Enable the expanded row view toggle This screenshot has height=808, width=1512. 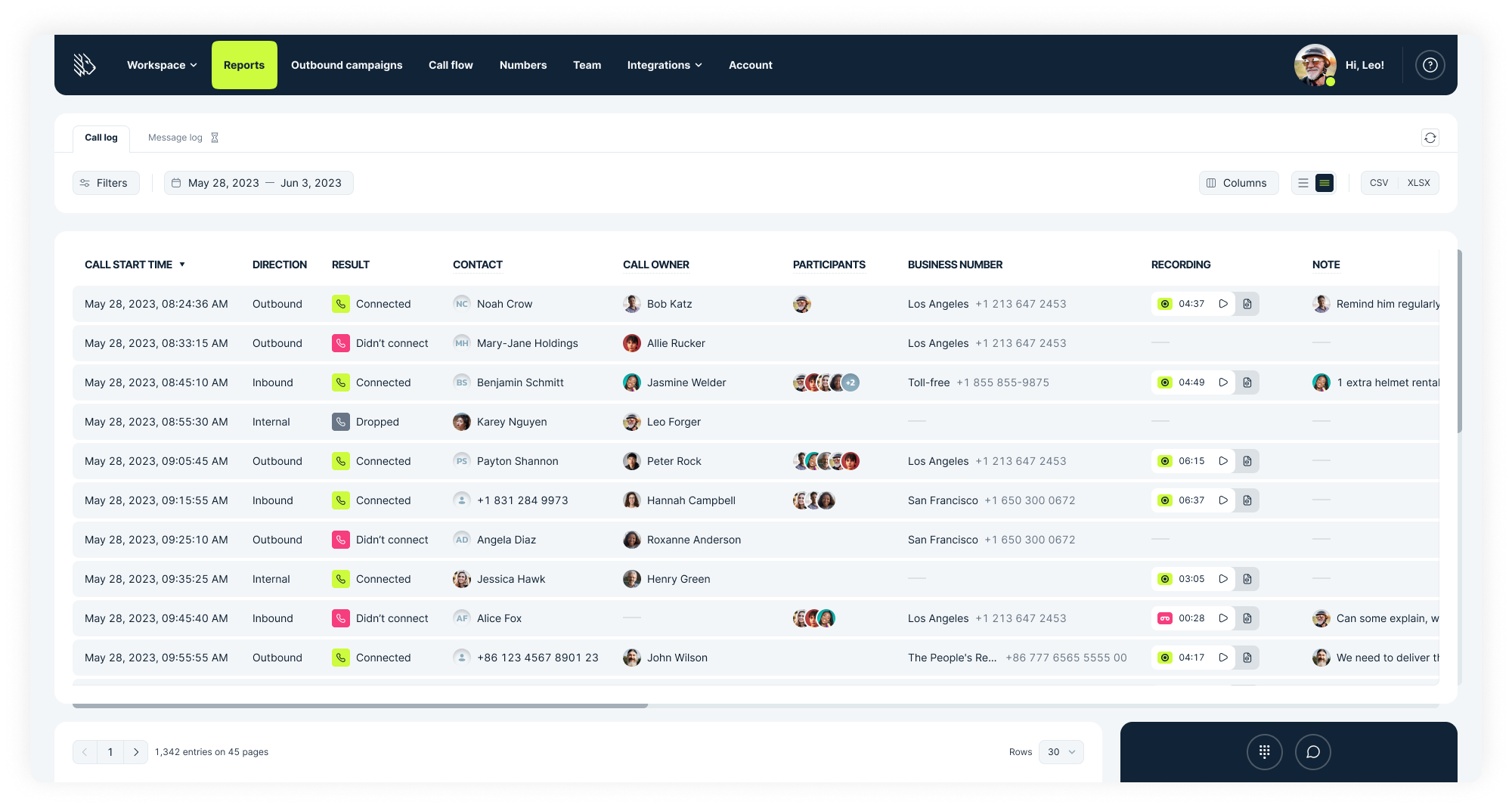click(1324, 182)
